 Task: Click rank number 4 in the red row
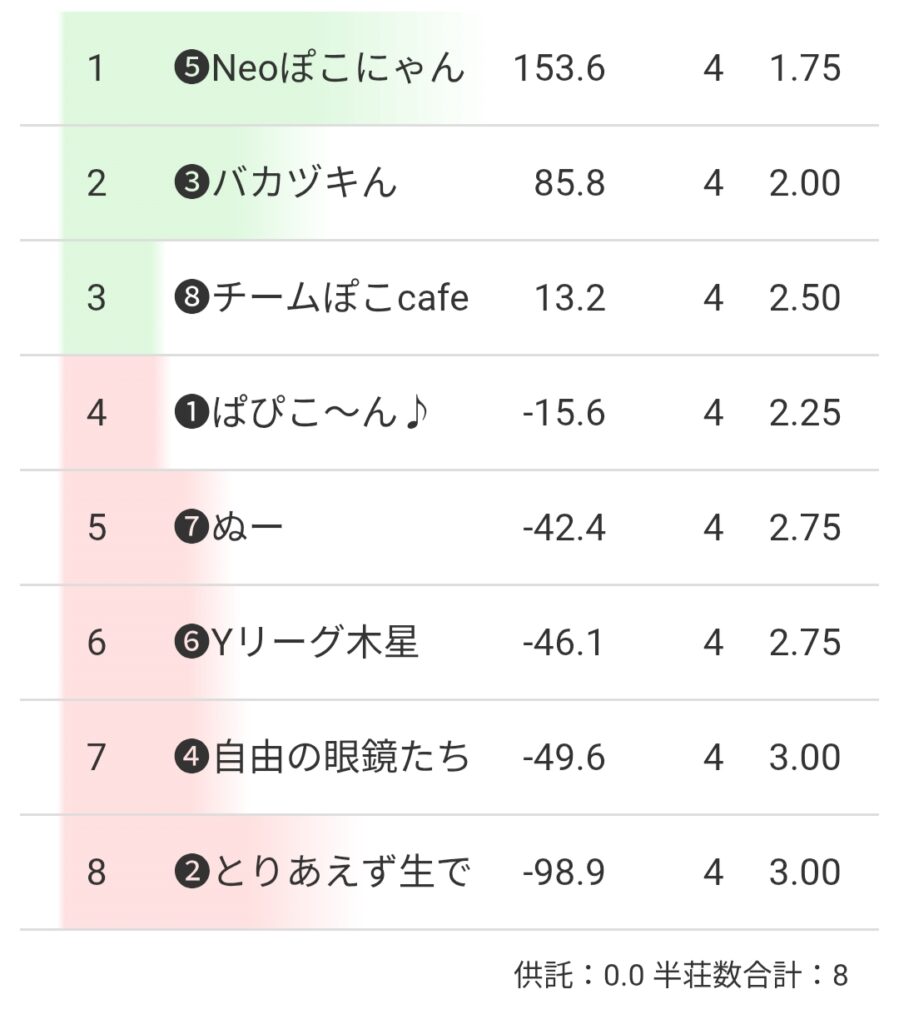click(96, 414)
